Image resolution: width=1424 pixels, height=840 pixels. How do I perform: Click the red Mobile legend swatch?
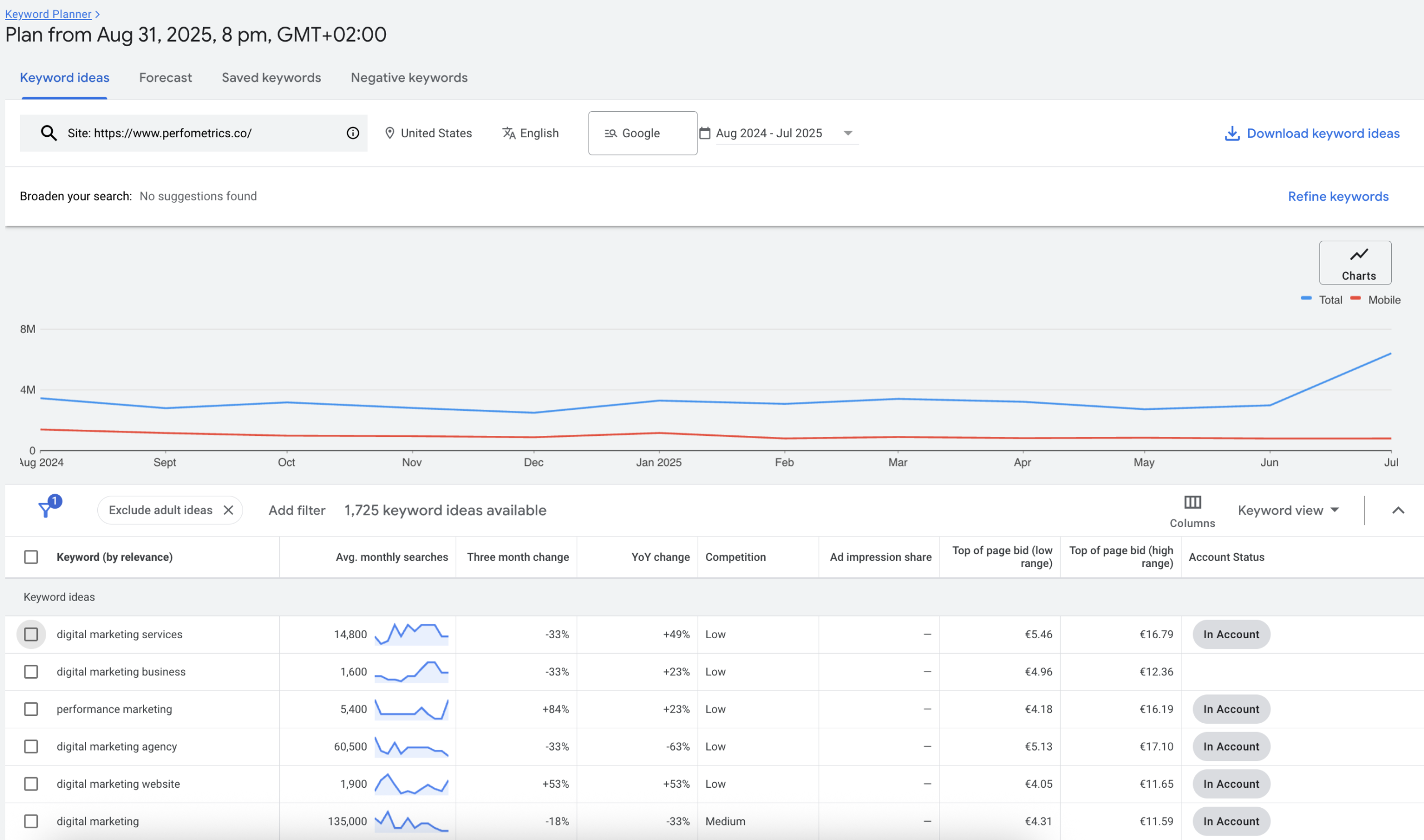pyautogui.click(x=1355, y=299)
